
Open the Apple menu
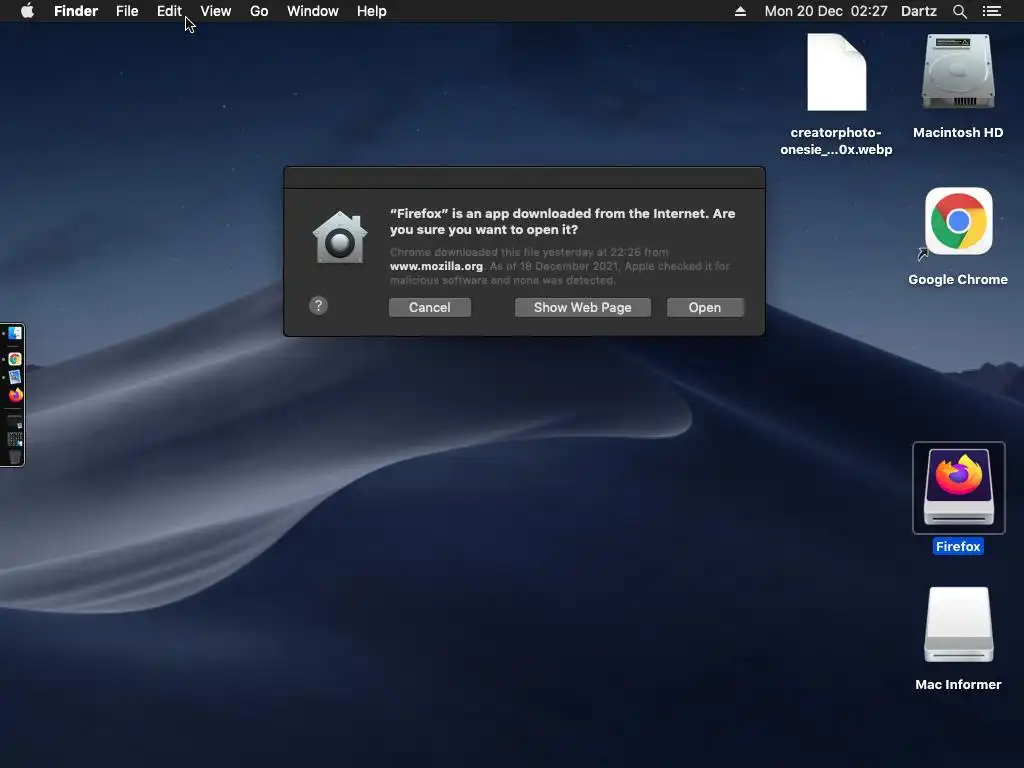click(27, 11)
